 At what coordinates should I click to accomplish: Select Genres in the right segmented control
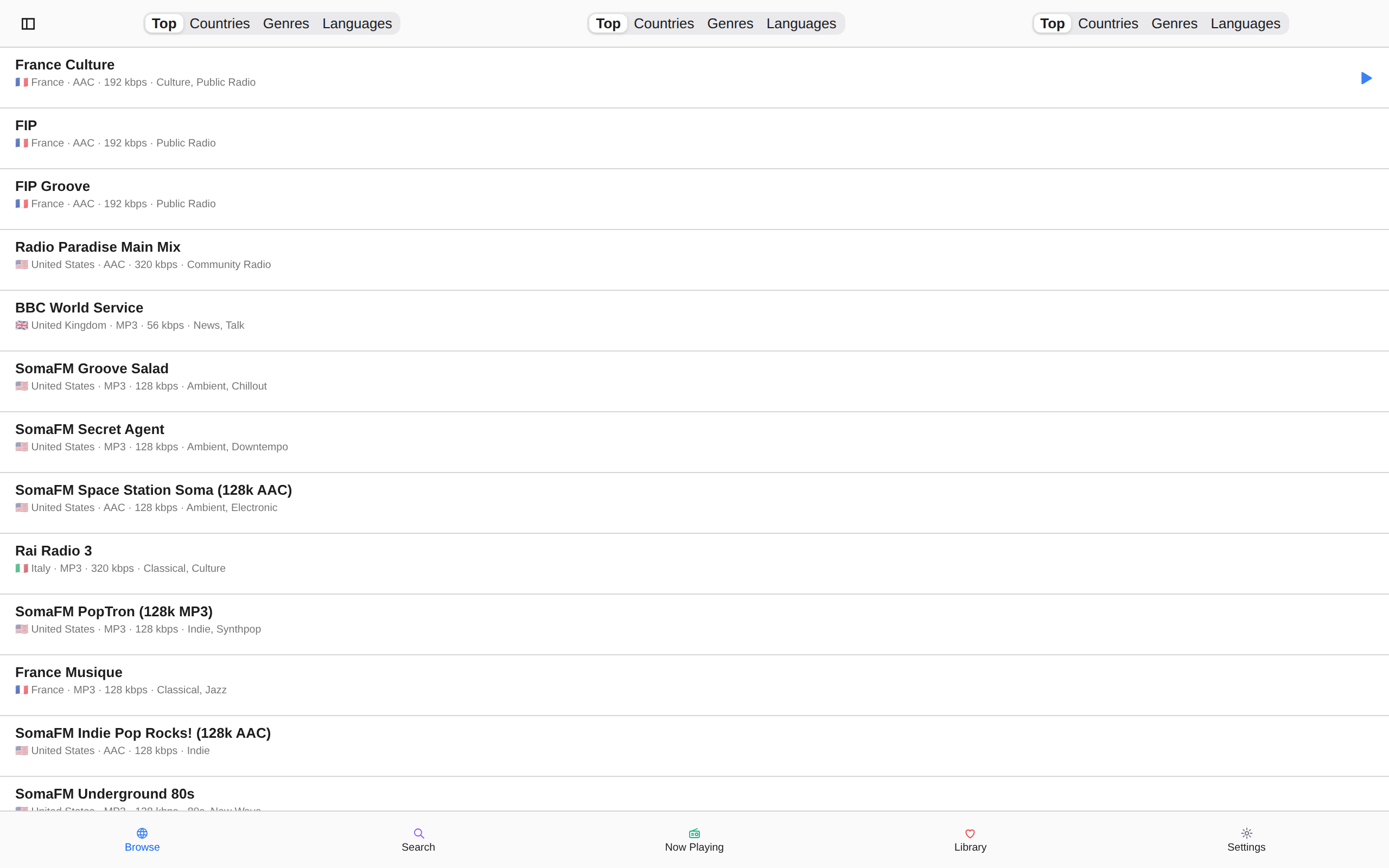pyautogui.click(x=1174, y=23)
